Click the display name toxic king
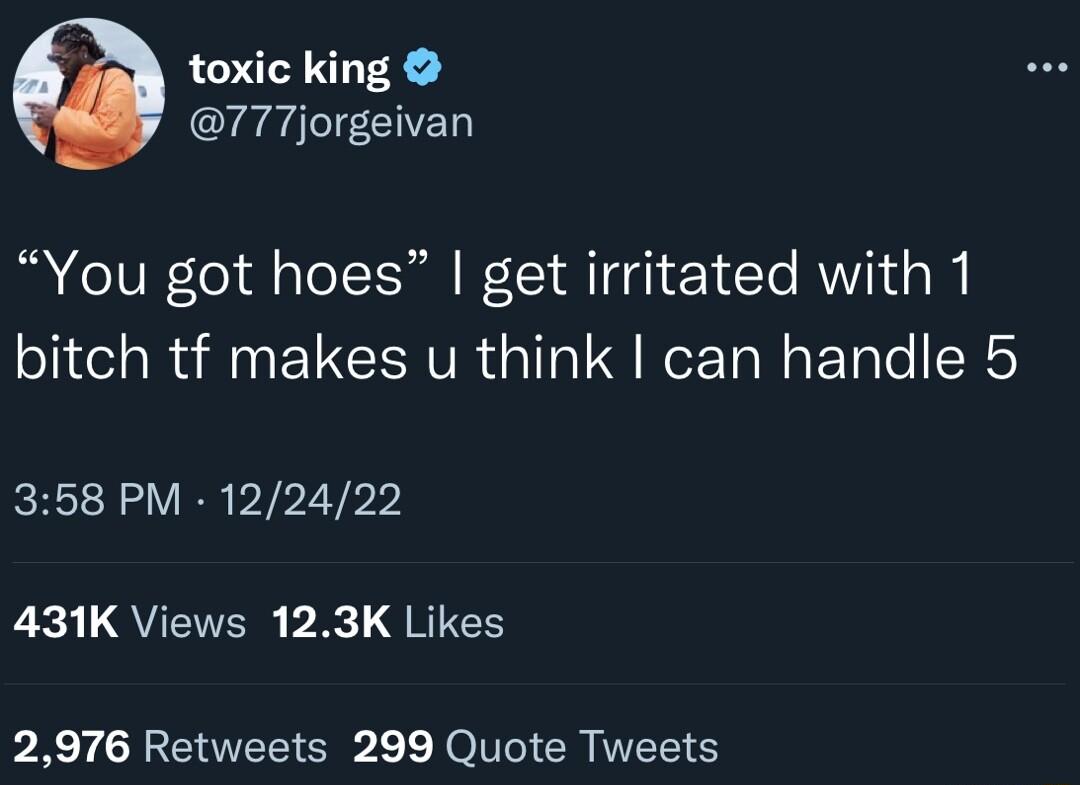The image size is (1080, 785). coord(290,68)
